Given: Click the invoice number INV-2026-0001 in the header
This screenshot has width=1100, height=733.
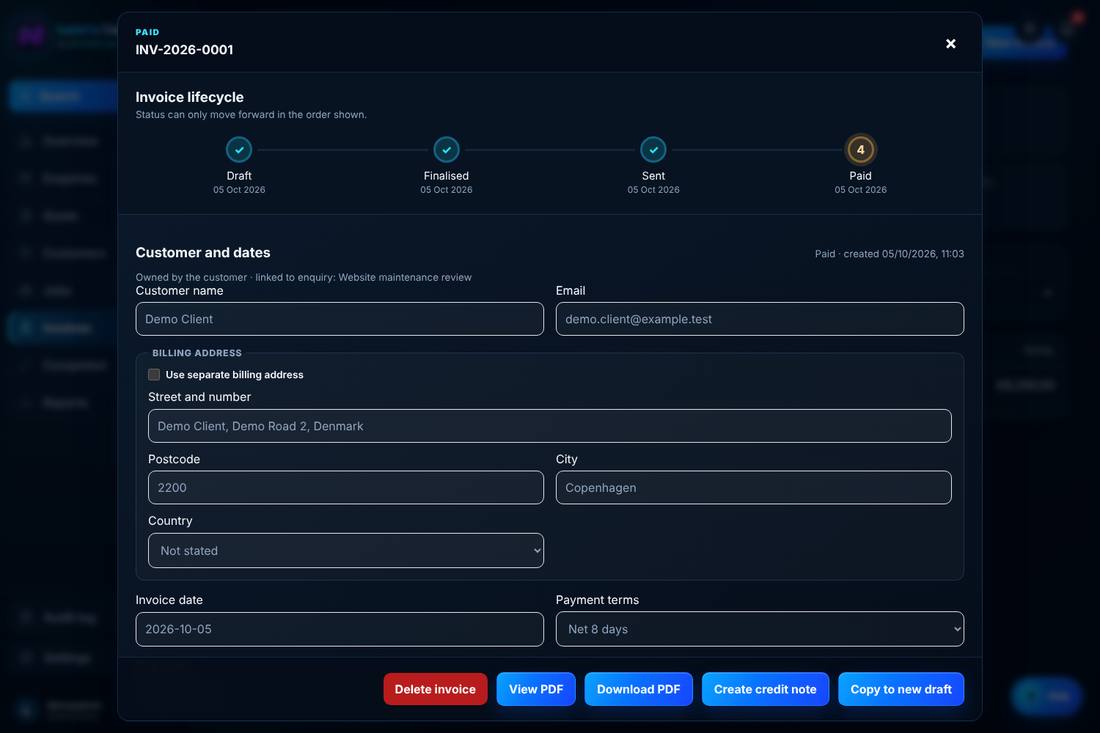Looking at the screenshot, I should [x=185, y=50].
